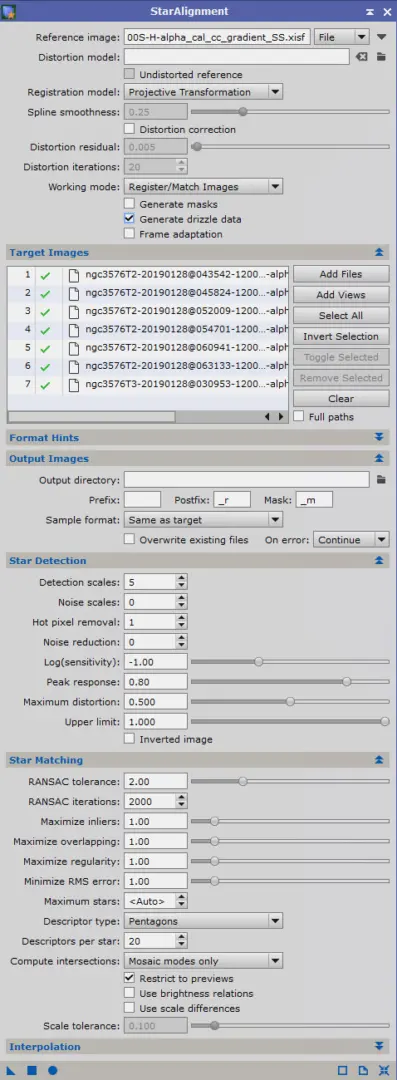Enable Use brightness relations checkbox
The height and width of the screenshot is (1080, 397).
(129, 993)
